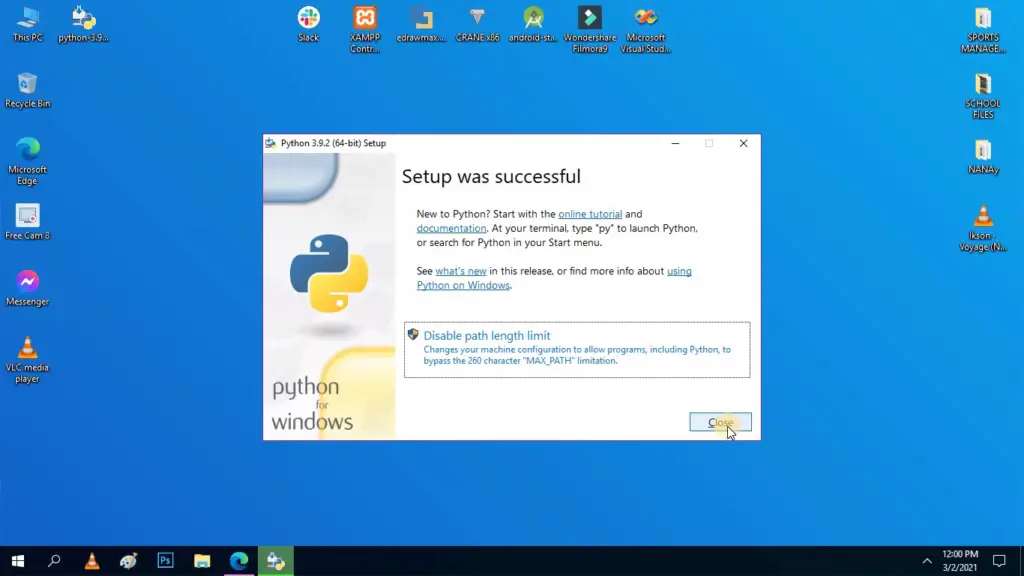
Task: Open VLC from the taskbar
Action: coord(91,561)
